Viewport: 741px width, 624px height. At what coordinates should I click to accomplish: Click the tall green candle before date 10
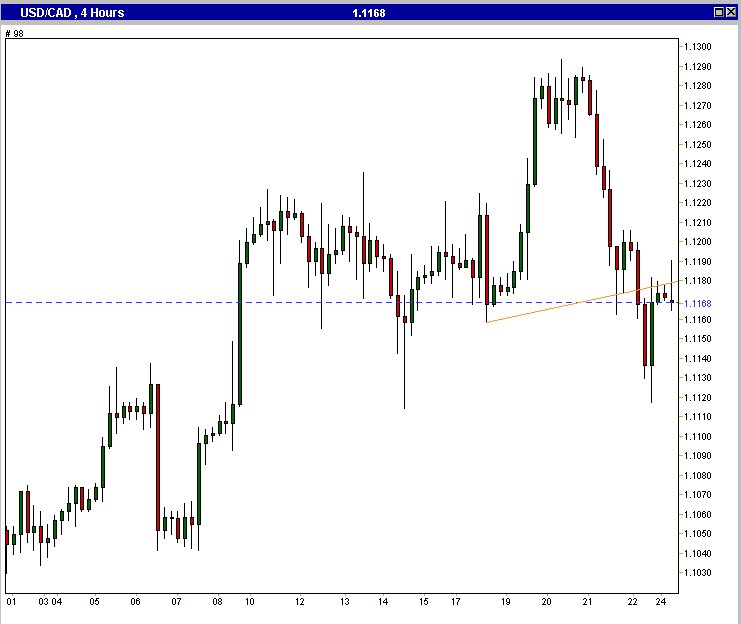[x=240, y=334]
